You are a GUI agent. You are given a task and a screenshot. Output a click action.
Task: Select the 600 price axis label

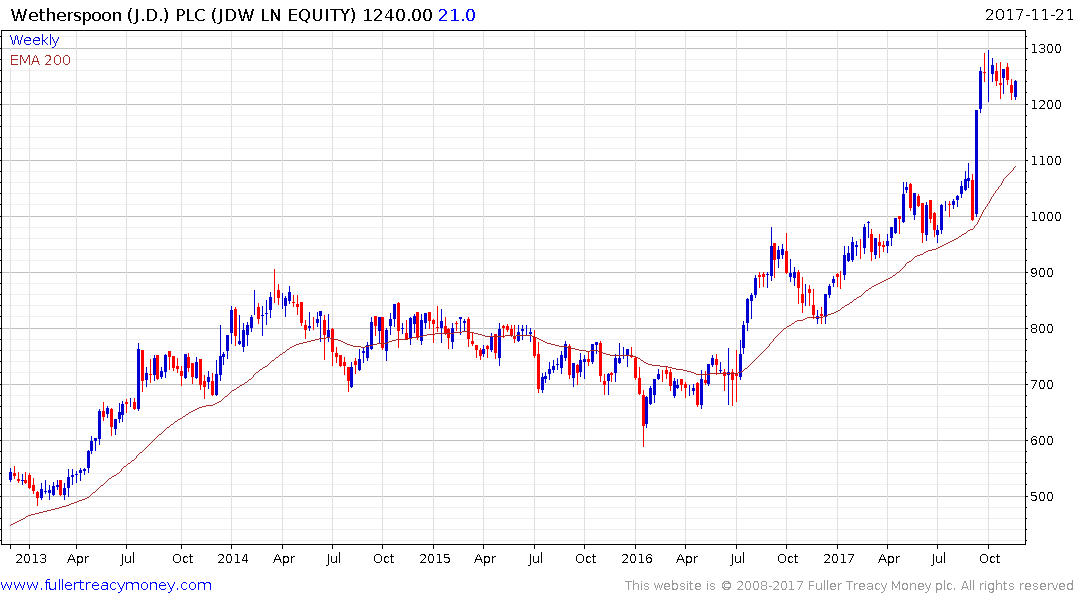pos(1042,441)
